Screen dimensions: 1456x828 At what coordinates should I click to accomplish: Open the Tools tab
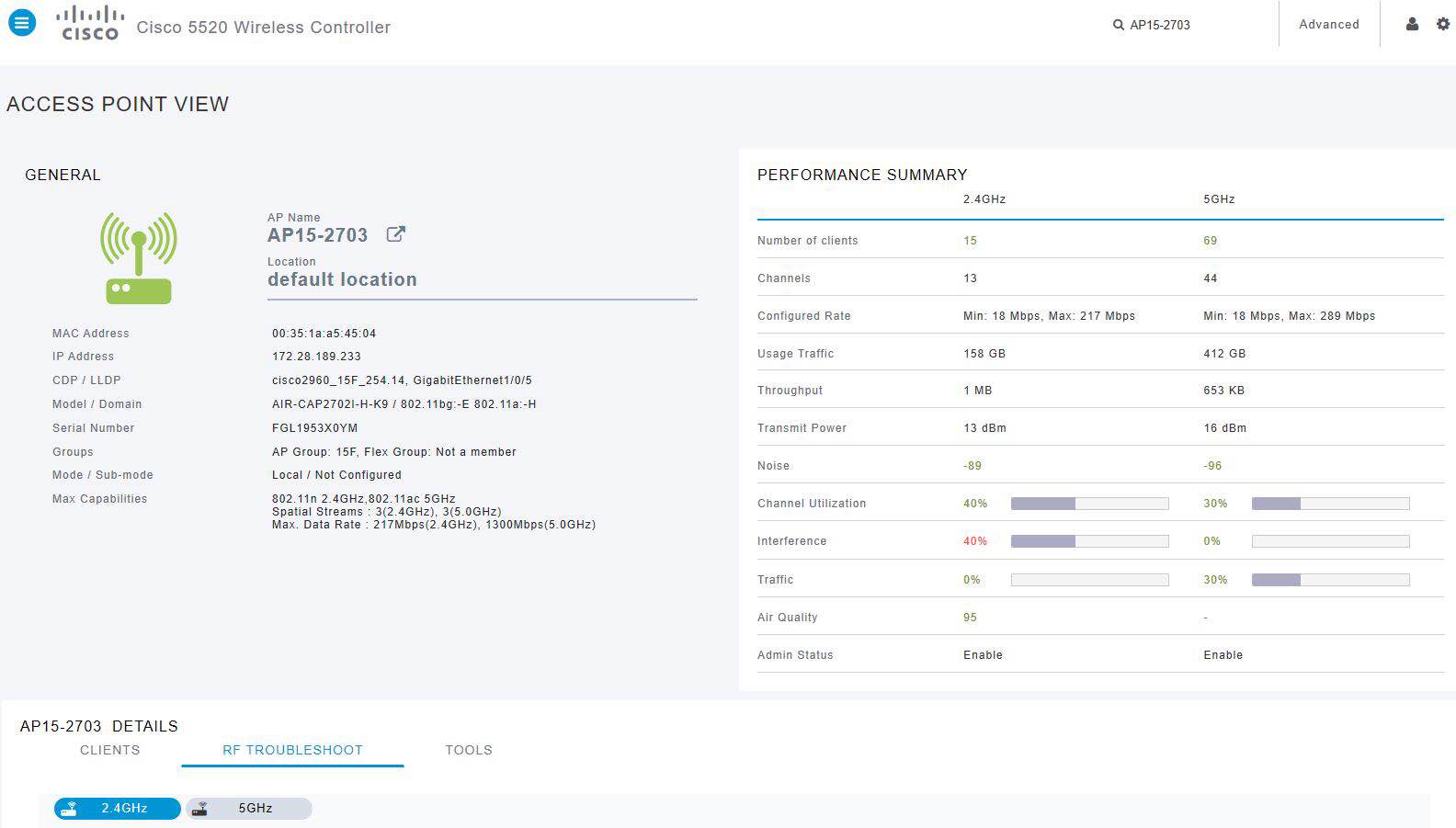469,750
